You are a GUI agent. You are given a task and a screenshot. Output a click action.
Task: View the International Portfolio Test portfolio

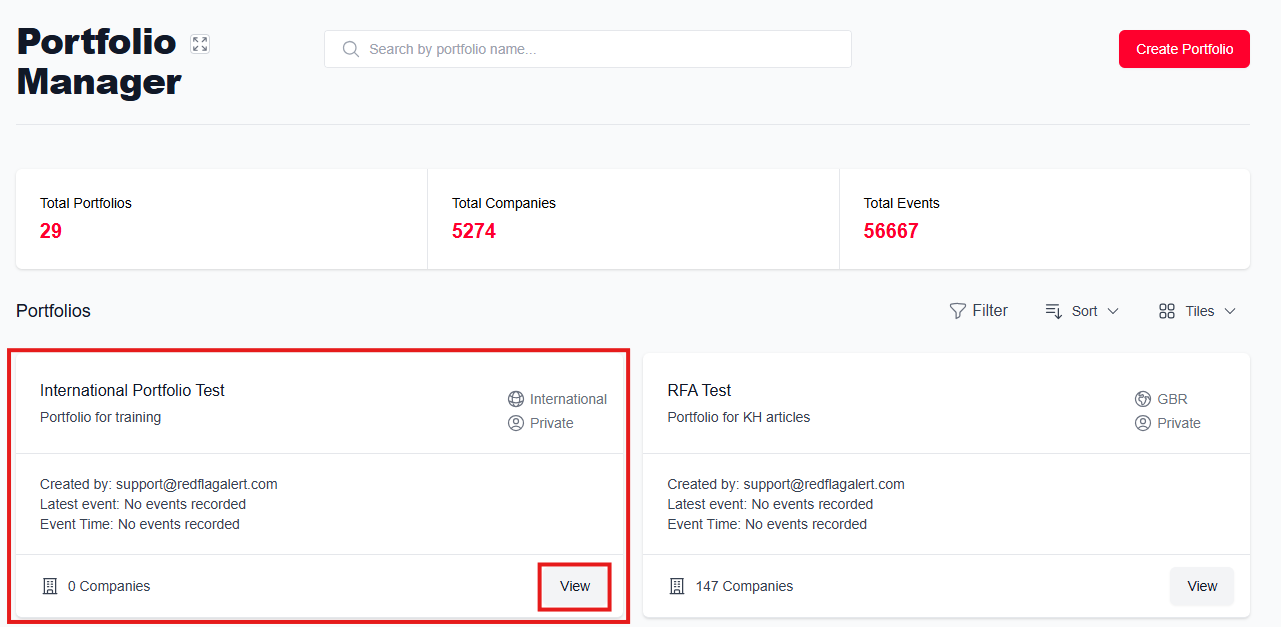click(x=575, y=586)
